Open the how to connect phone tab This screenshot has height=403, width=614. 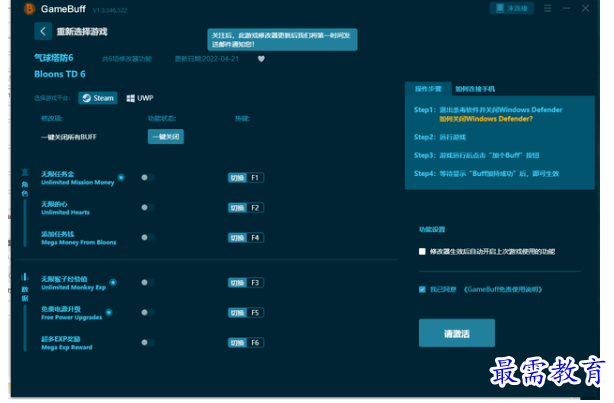pyautogui.click(x=475, y=89)
